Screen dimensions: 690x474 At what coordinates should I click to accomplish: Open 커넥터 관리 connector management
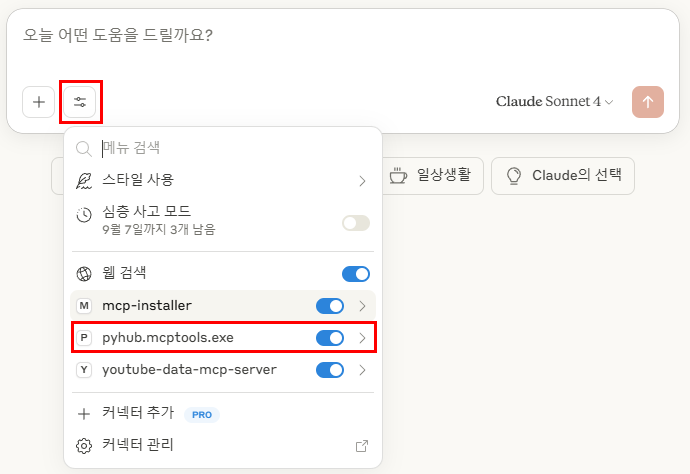223,445
